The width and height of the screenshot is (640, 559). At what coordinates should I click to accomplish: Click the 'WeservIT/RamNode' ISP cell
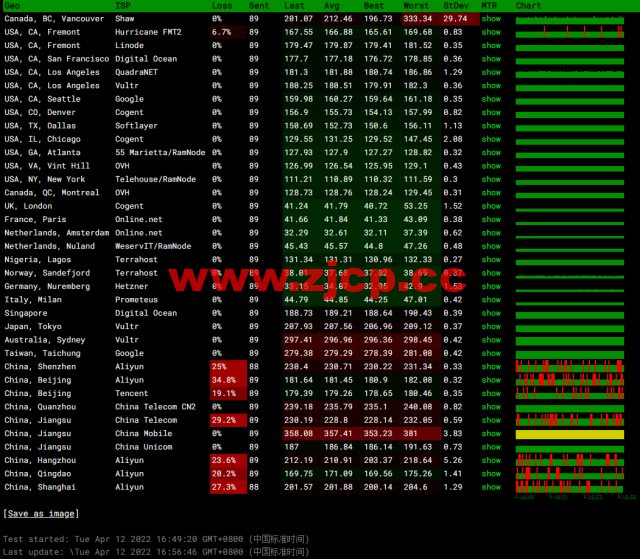click(x=153, y=246)
